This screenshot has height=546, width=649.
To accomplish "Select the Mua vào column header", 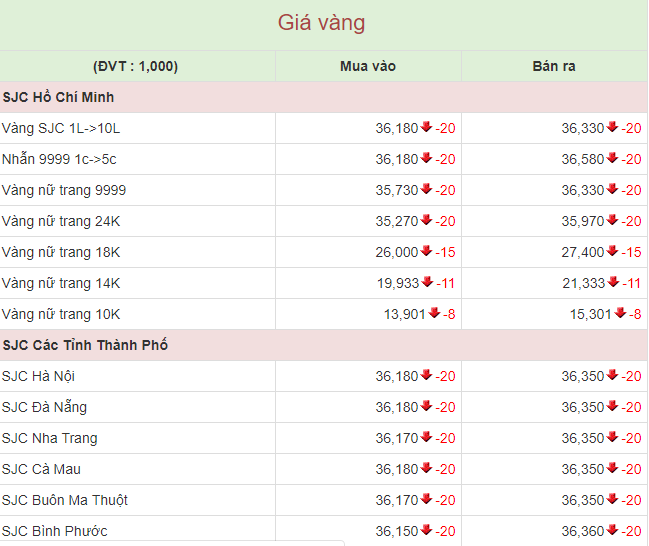I will point(368,66).
